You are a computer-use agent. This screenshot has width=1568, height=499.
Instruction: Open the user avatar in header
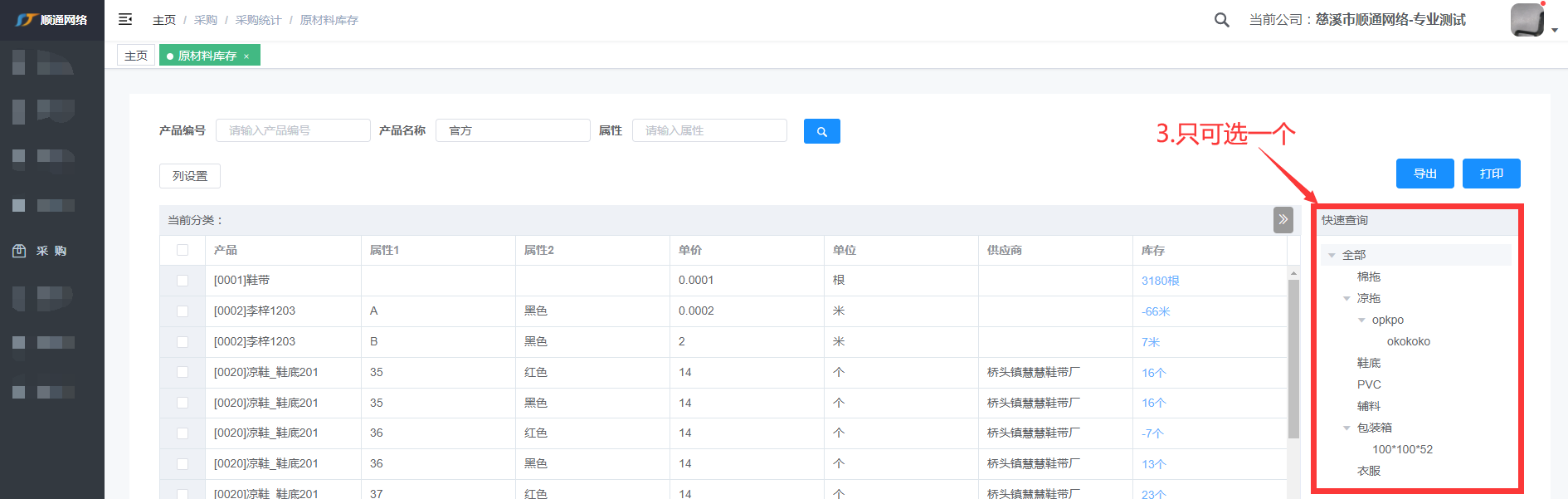point(1527,20)
